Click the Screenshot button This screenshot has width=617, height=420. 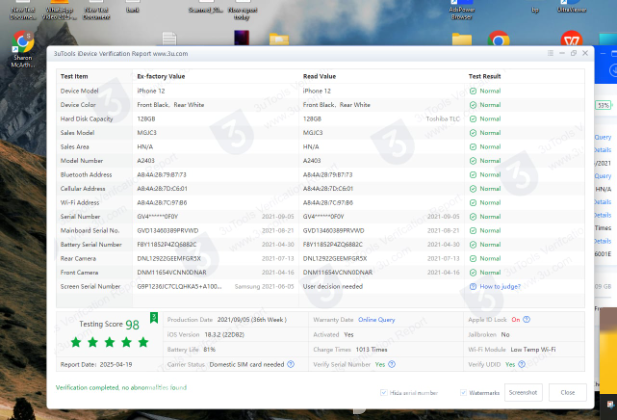(x=523, y=392)
